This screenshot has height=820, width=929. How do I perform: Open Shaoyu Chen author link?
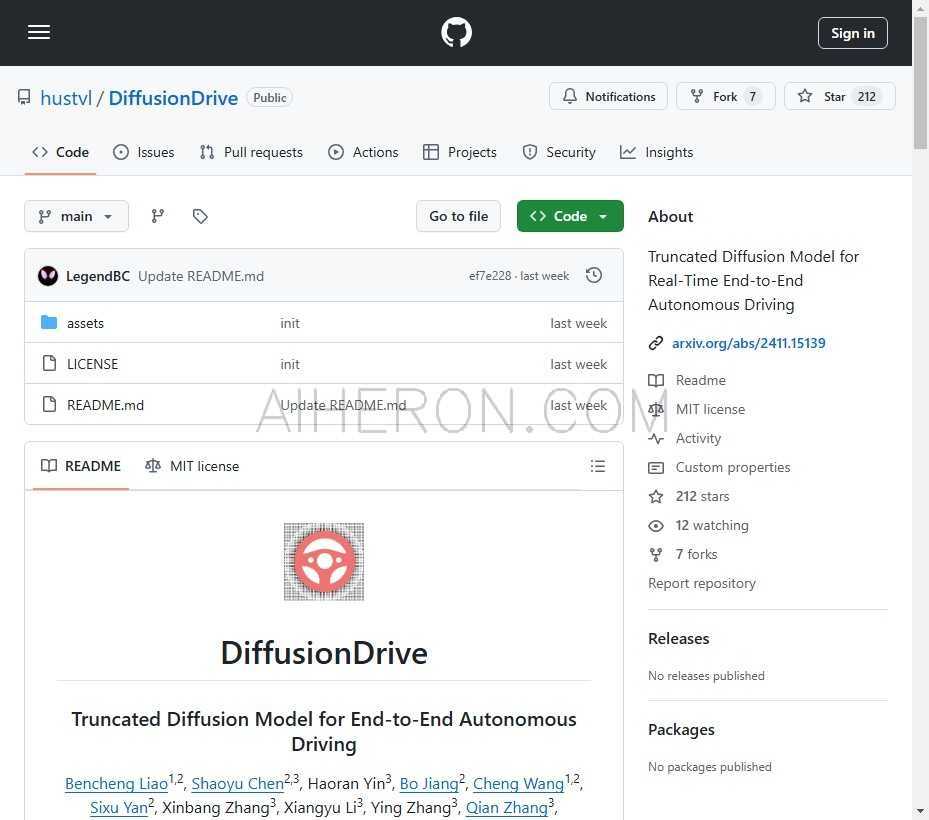click(x=238, y=784)
